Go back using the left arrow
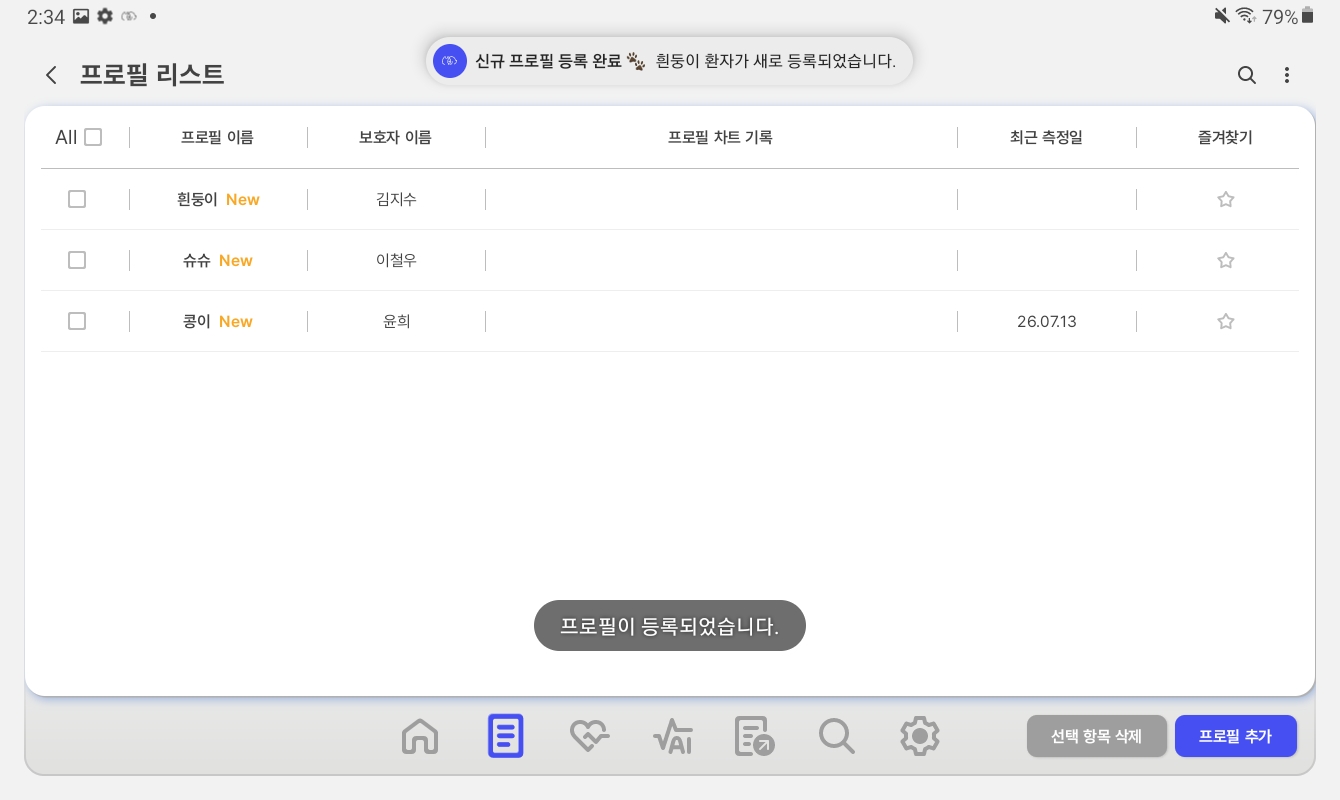 51,75
